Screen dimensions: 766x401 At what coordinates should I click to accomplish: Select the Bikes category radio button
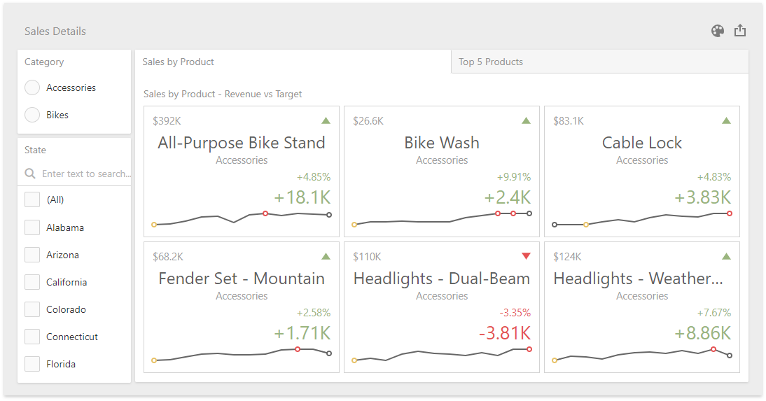click(x=32, y=115)
